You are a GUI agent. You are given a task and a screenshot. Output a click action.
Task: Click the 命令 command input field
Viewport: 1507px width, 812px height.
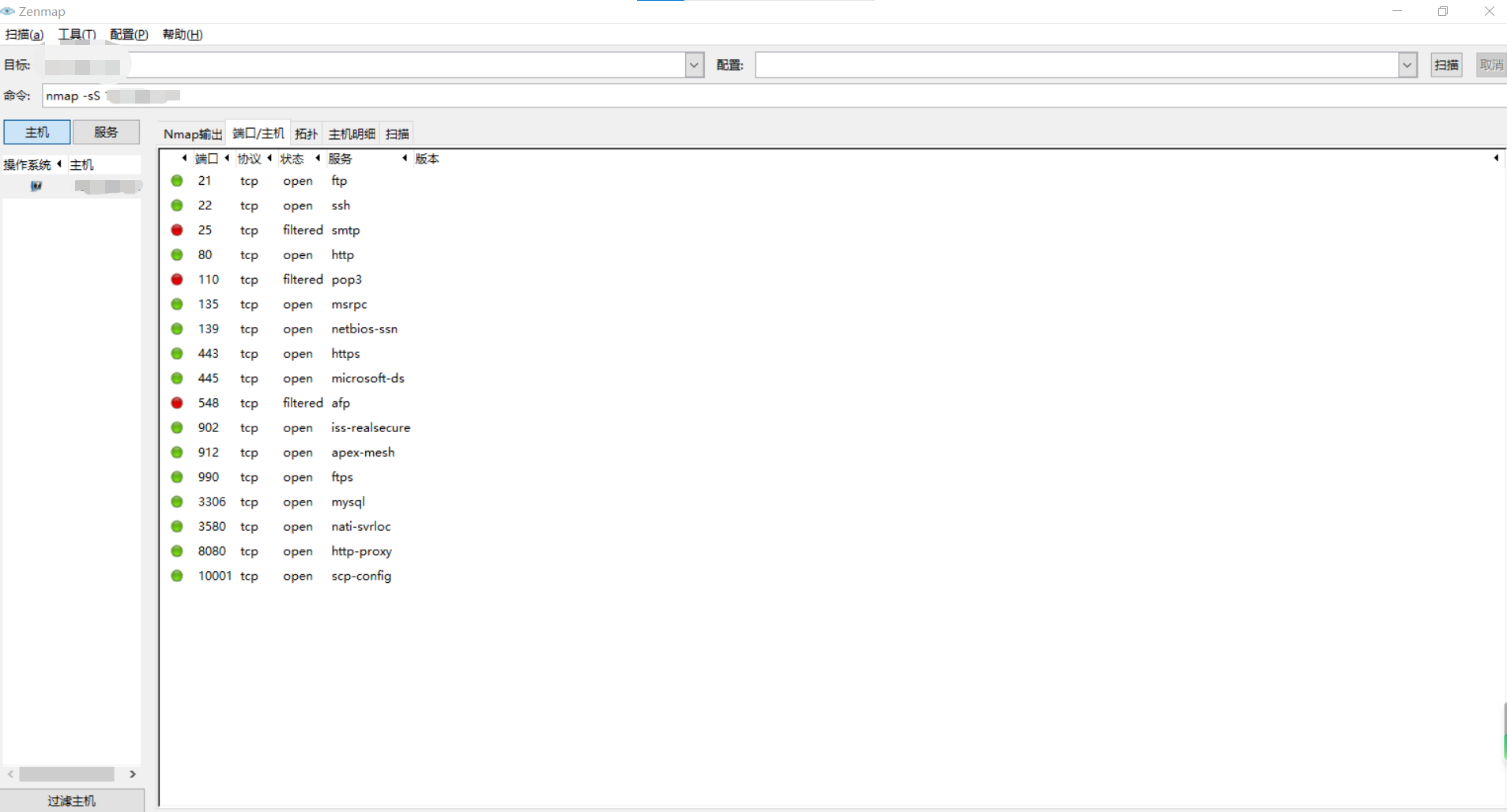(x=774, y=96)
